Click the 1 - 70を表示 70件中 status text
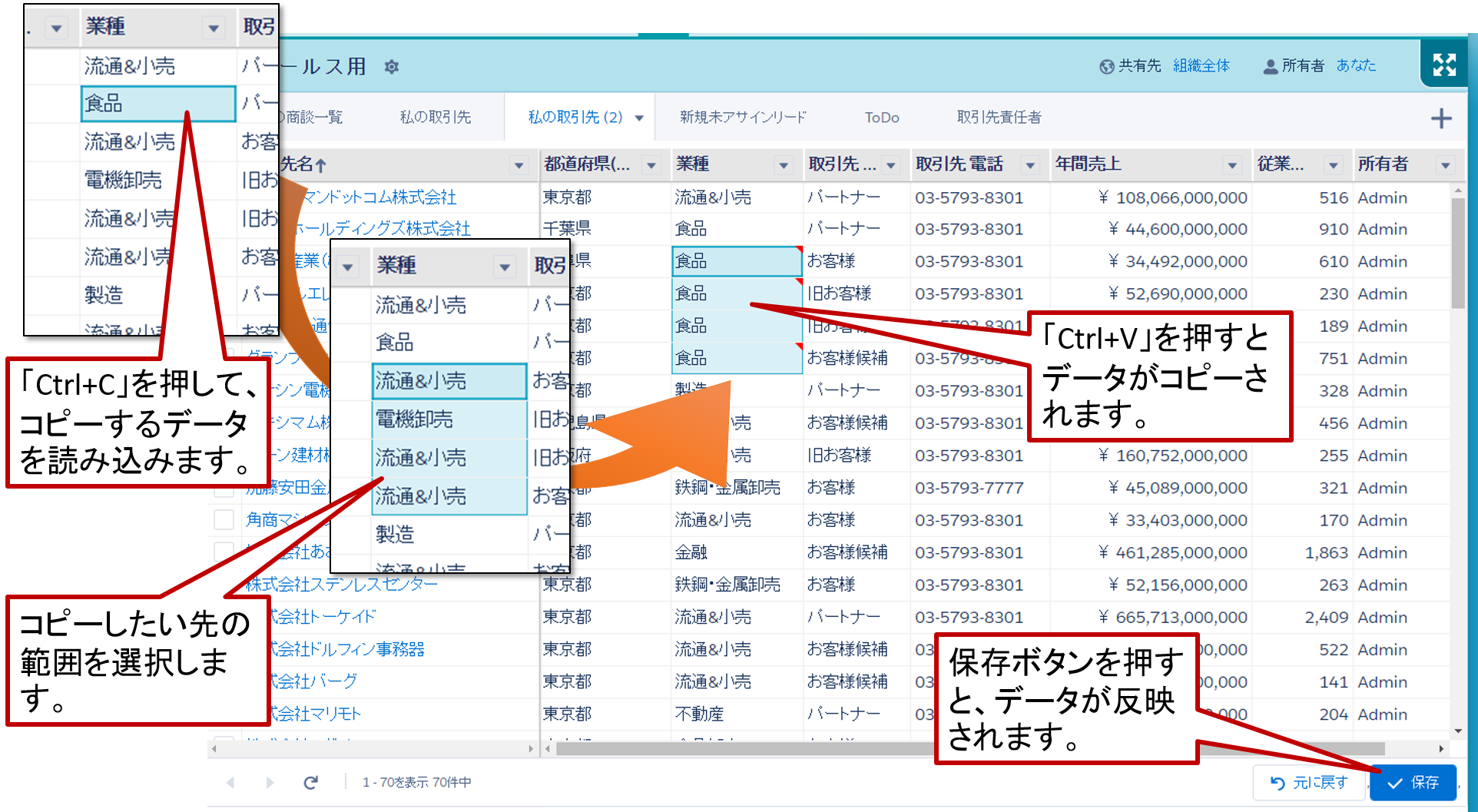 [x=417, y=782]
